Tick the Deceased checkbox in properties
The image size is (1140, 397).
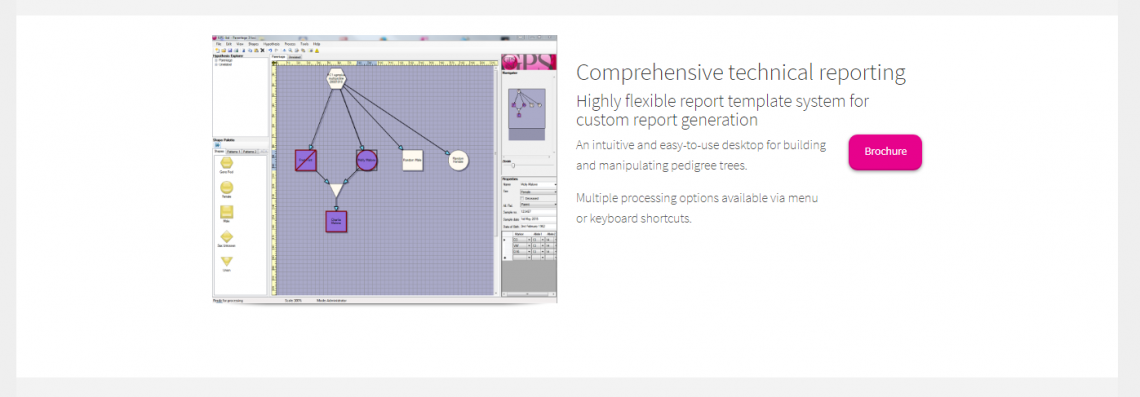[x=522, y=198]
